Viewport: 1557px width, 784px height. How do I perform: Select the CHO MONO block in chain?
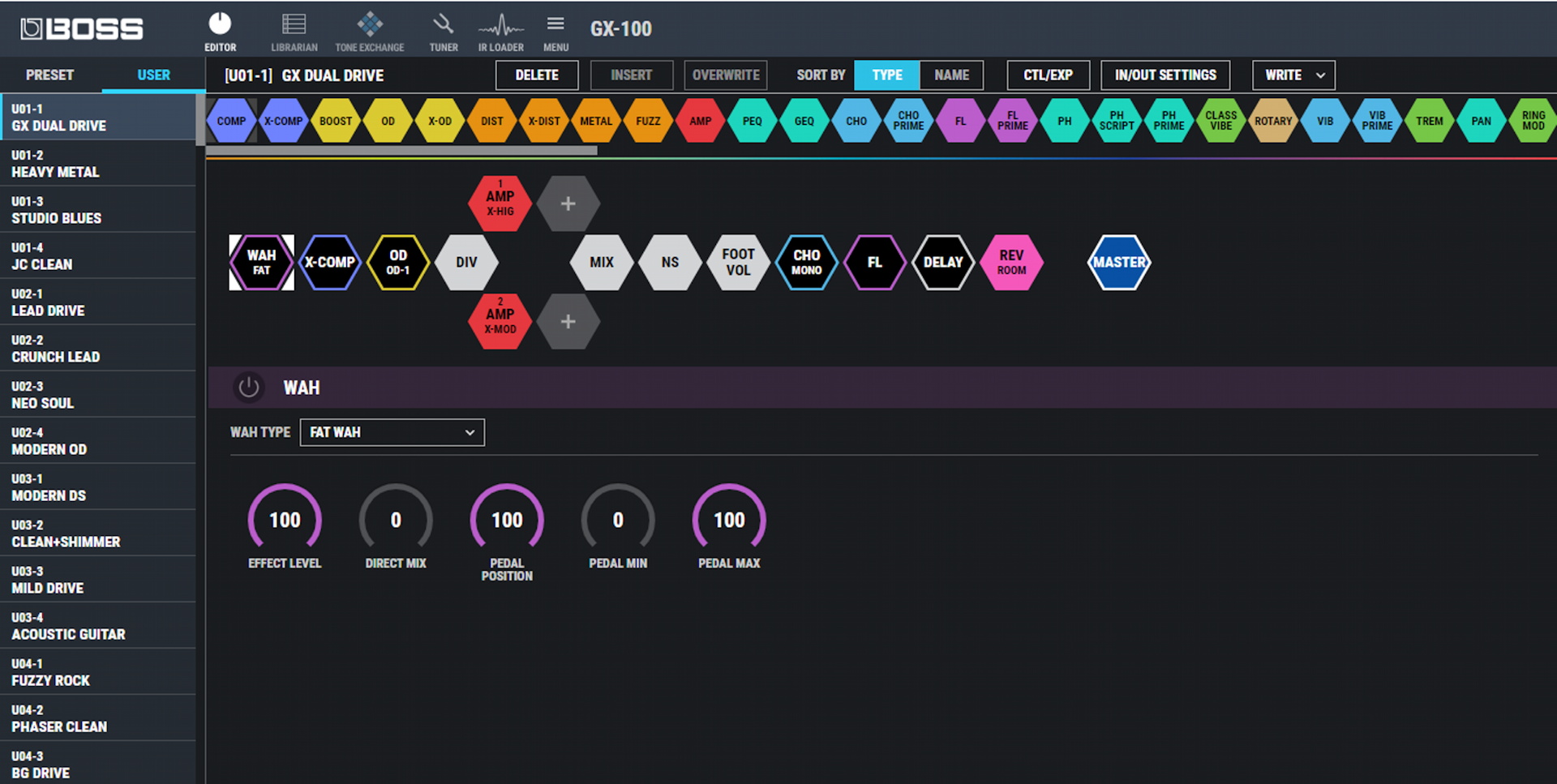pyautogui.click(x=807, y=262)
